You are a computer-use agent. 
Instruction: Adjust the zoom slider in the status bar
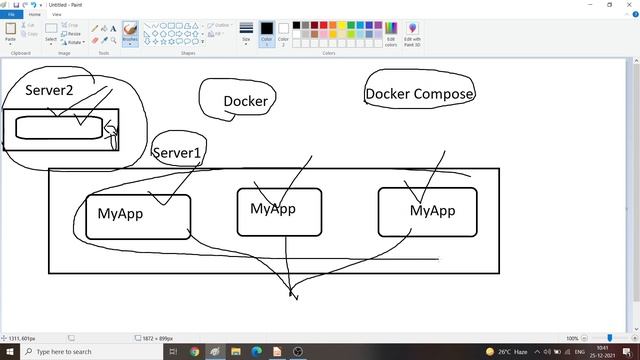coord(609,338)
